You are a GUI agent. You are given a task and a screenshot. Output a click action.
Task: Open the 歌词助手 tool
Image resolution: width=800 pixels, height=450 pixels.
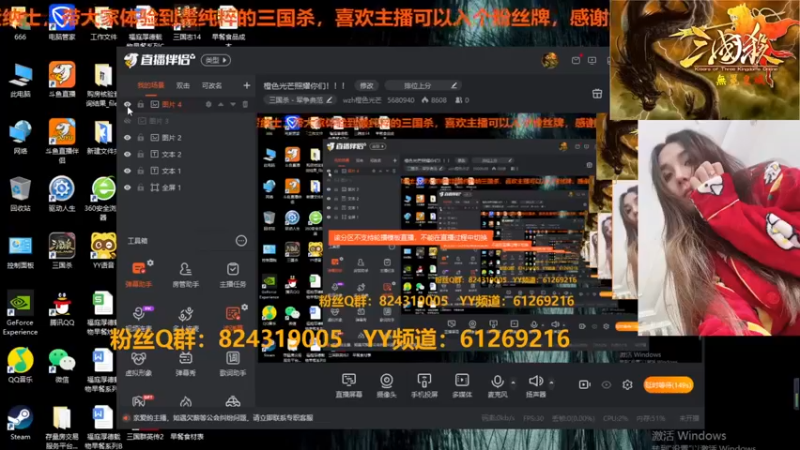(x=233, y=363)
